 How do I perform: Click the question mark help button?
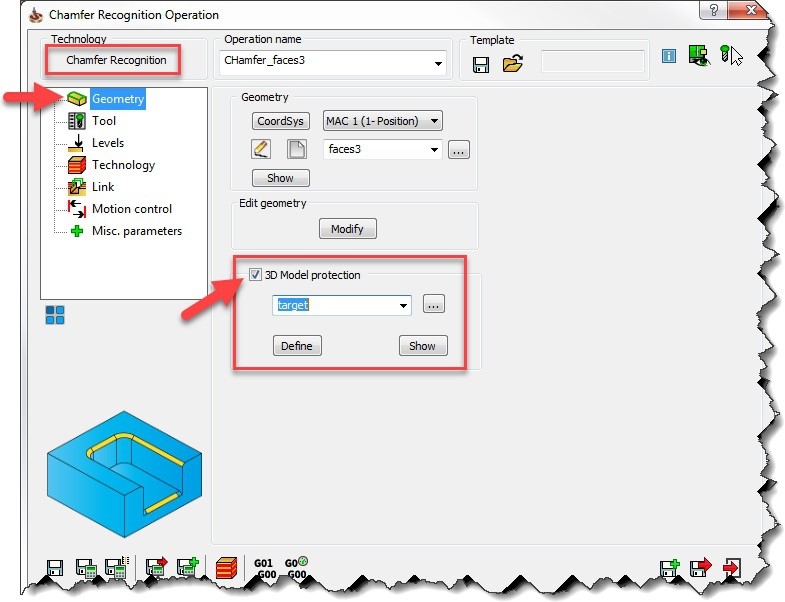(x=714, y=10)
